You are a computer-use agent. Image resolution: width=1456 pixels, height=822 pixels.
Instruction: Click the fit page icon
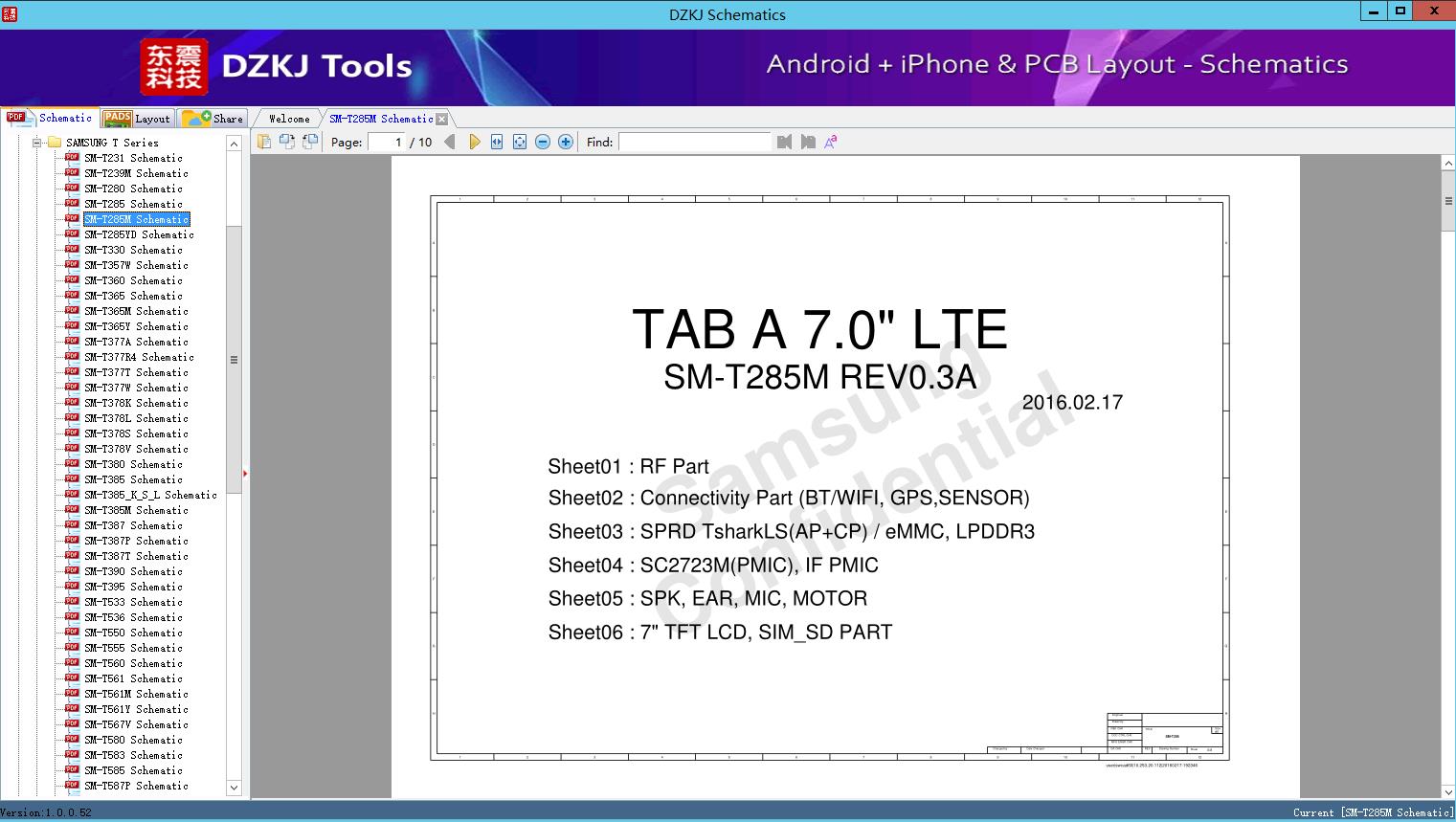tap(520, 142)
